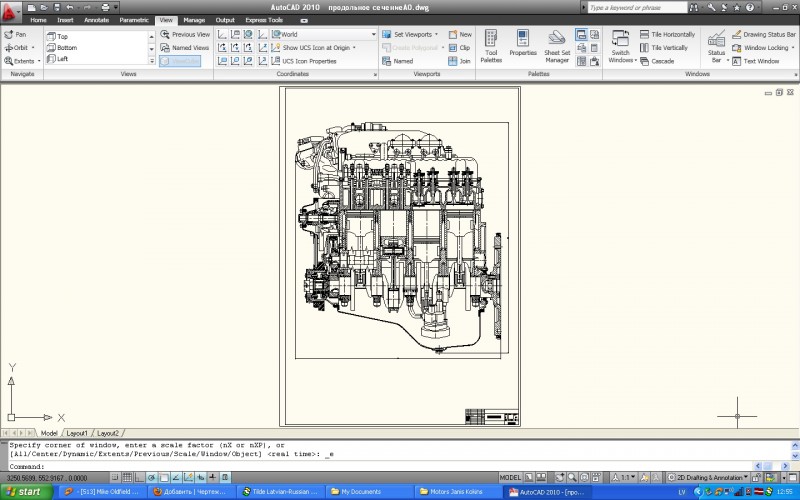
Task: Open the World UCS combo box
Action: coord(323,34)
